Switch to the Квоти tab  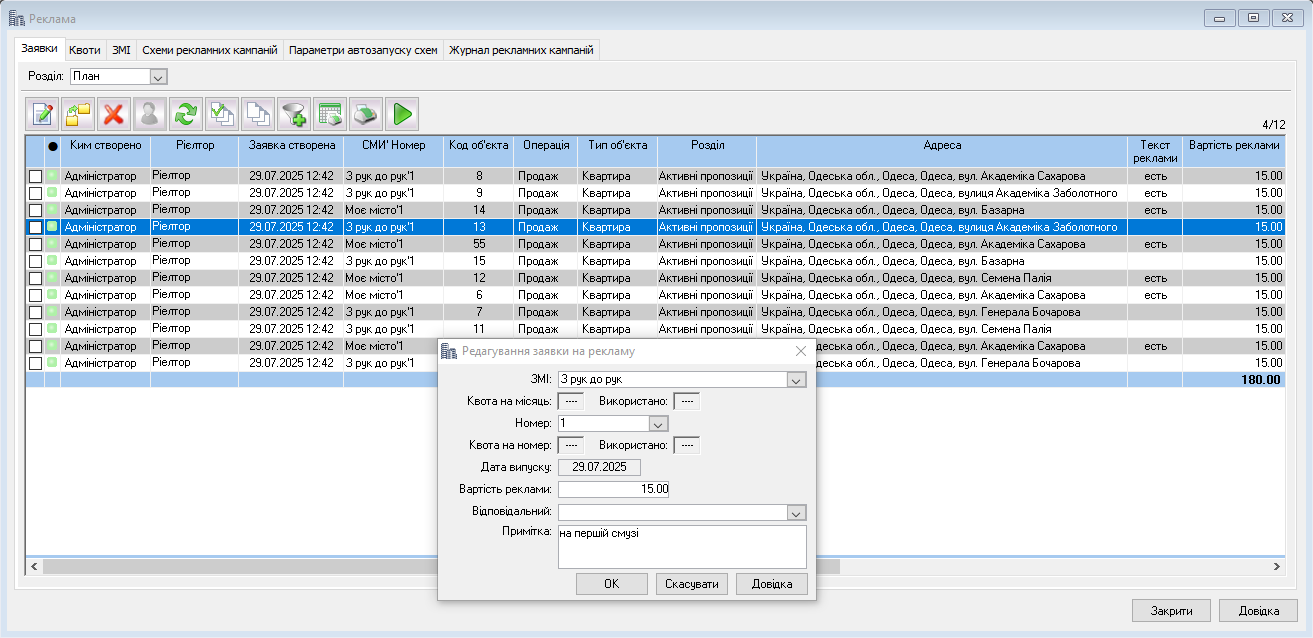pos(85,49)
